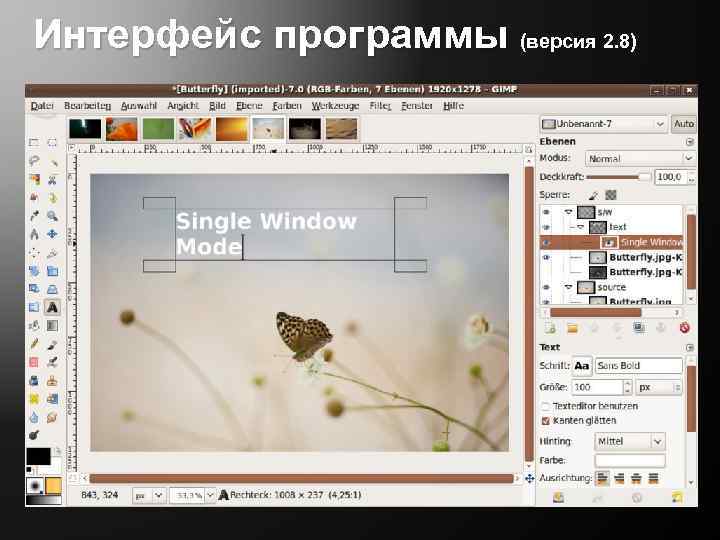This screenshot has width=720, height=540.
Task: Select the Rectangle Select tool
Action: coord(34,142)
